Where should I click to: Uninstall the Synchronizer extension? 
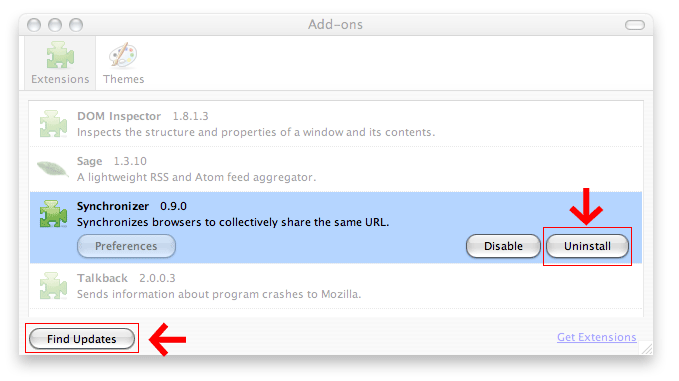click(x=587, y=246)
